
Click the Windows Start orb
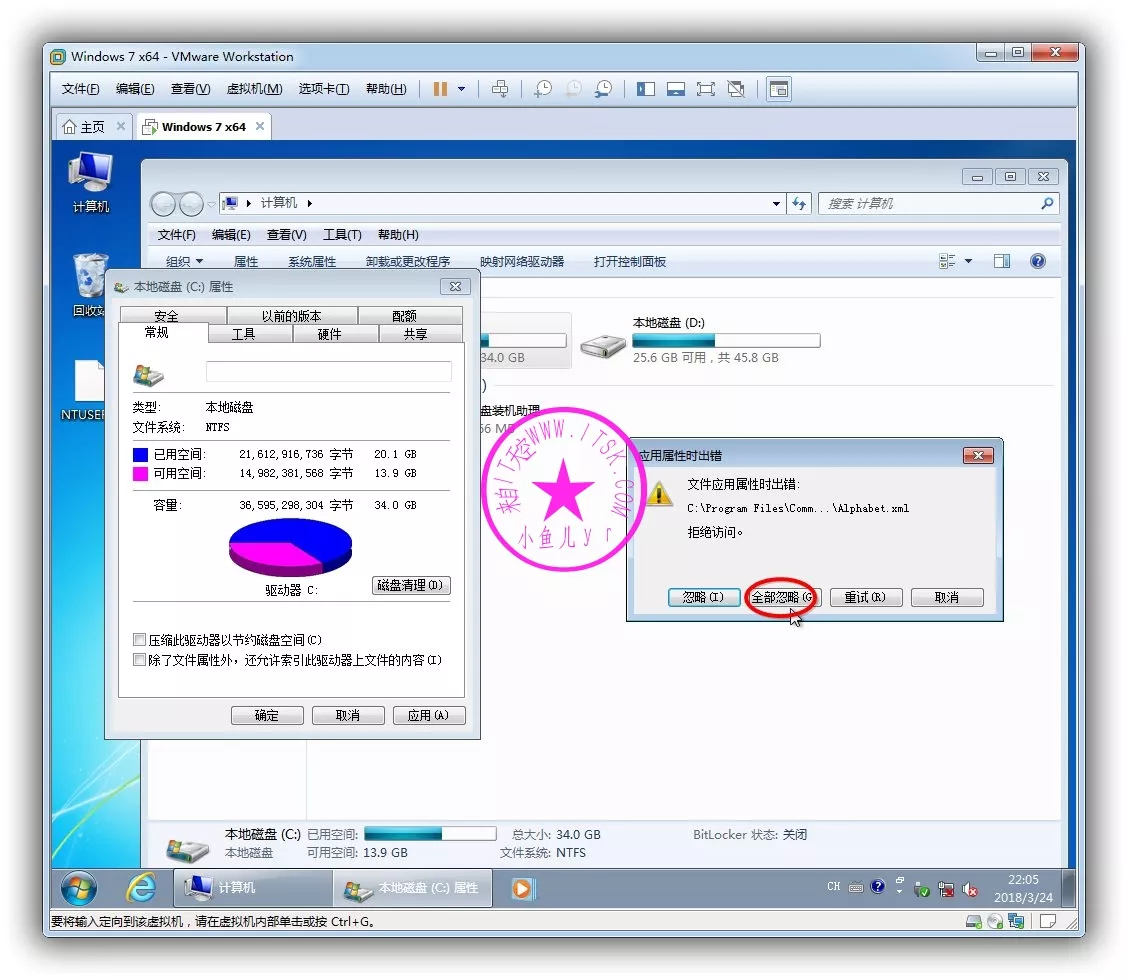79,887
